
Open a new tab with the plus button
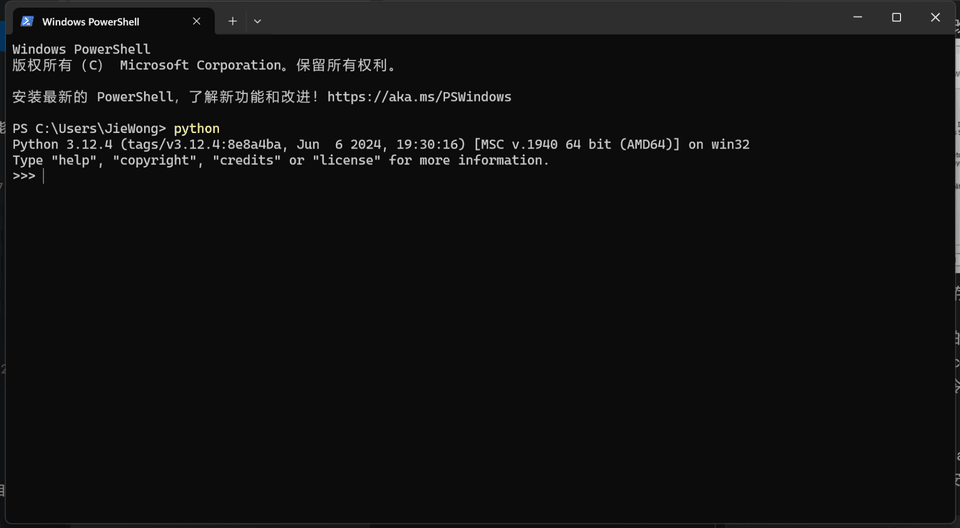[232, 21]
